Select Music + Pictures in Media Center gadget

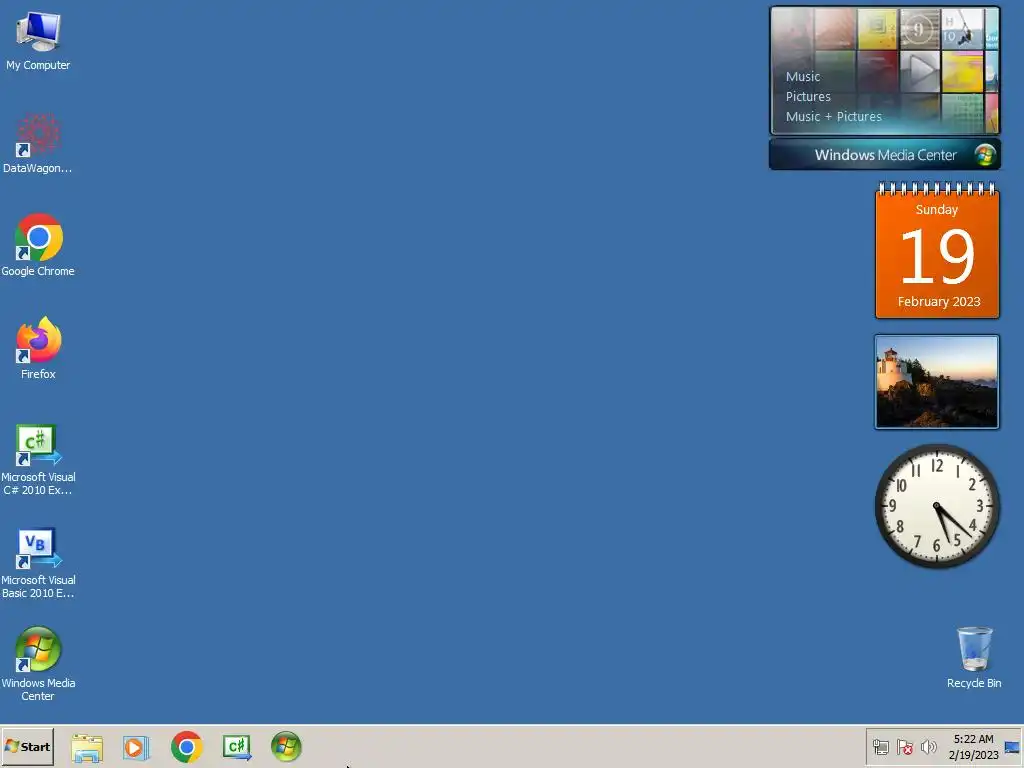pyautogui.click(x=833, y=117)
